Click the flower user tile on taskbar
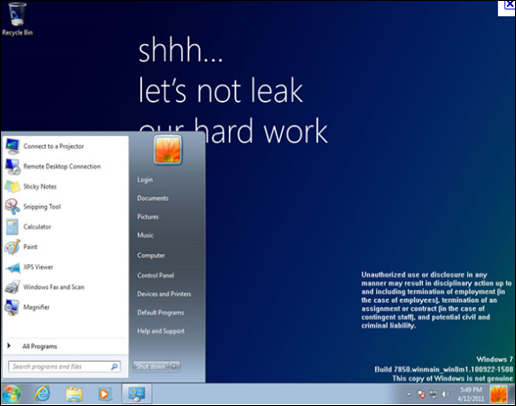This screenshot has width=516, height=406. 499,394
